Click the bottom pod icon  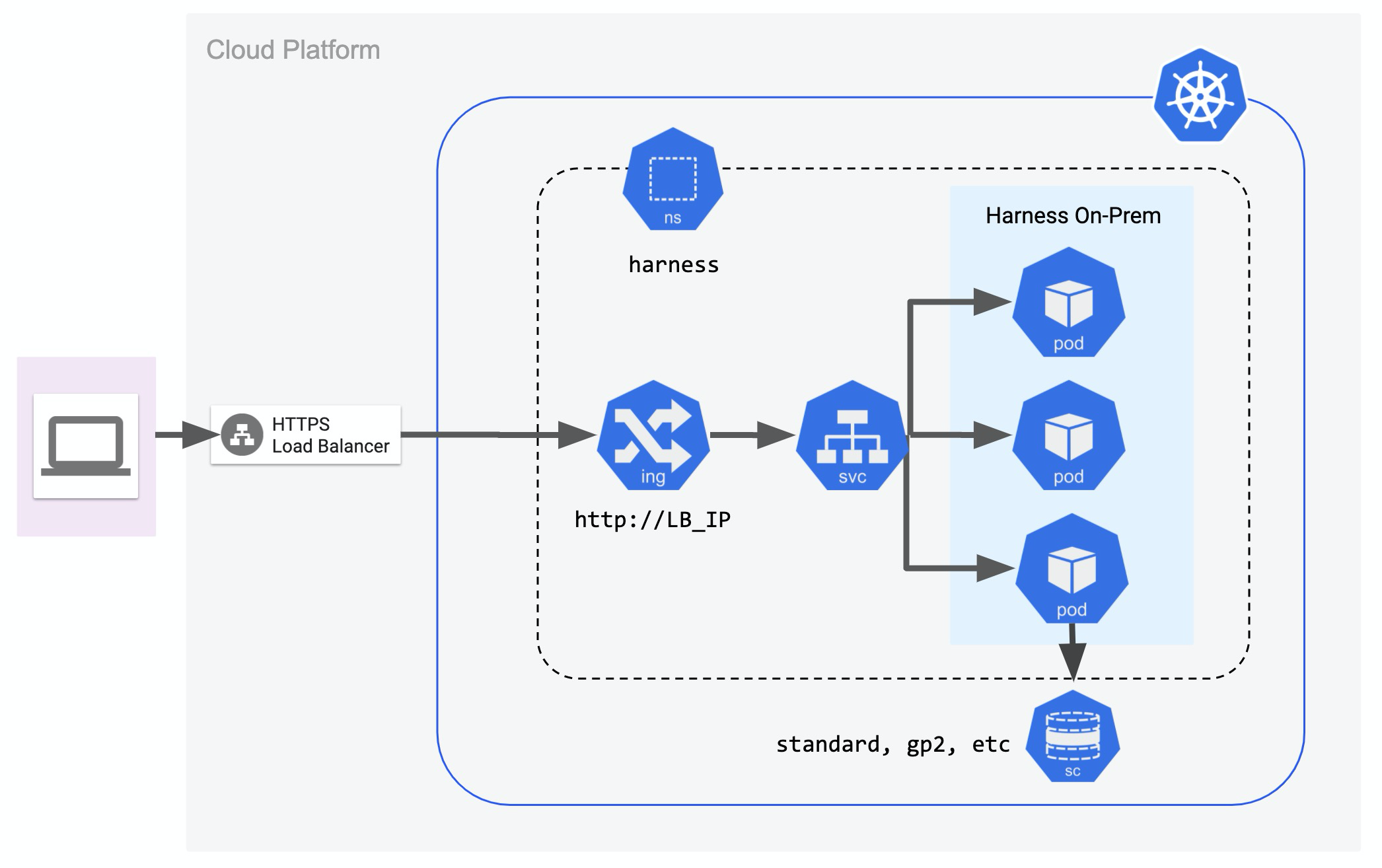(1072, 568)
